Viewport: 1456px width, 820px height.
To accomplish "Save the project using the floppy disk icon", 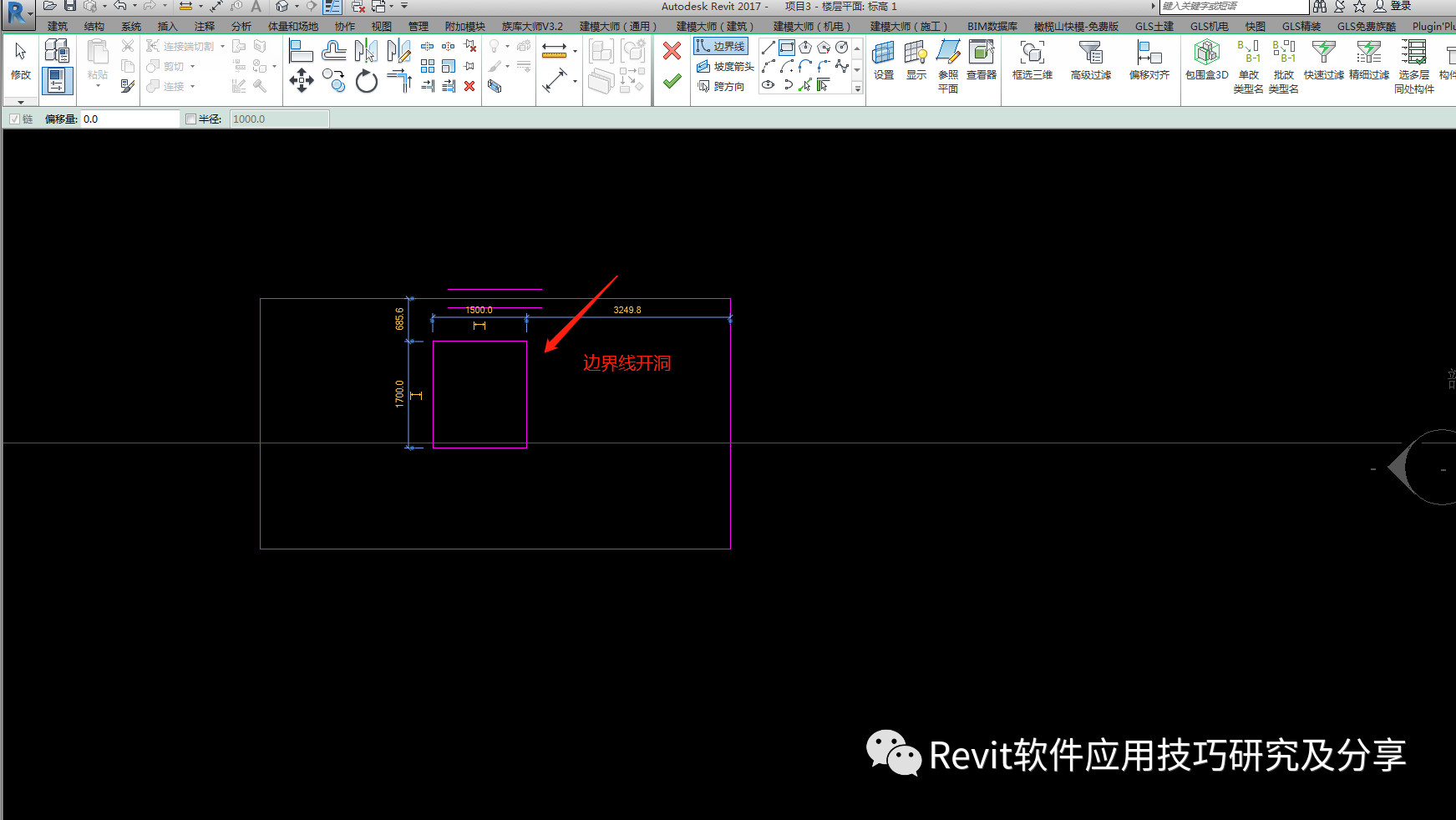I will click(x=70, y=6).
